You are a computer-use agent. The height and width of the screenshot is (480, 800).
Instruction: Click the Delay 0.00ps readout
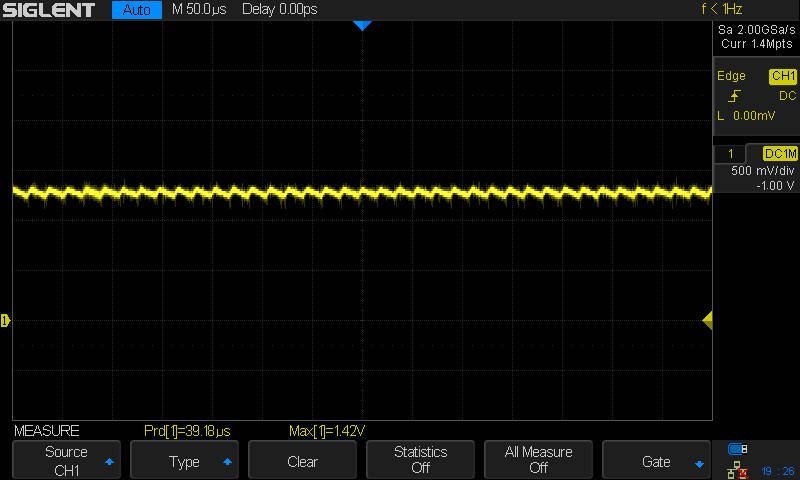280,9
